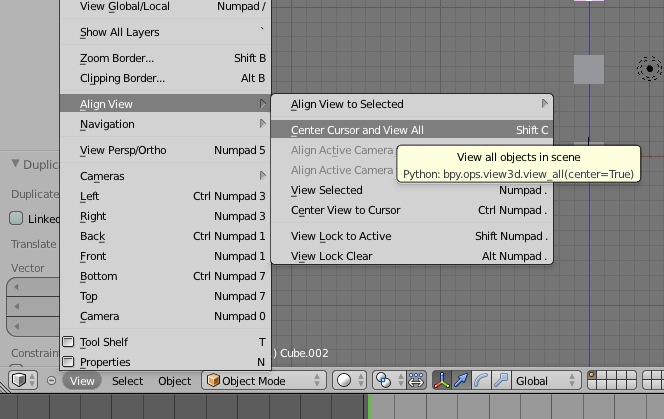Collapse the Duplicate panel triangle

(x=16, y=163)
